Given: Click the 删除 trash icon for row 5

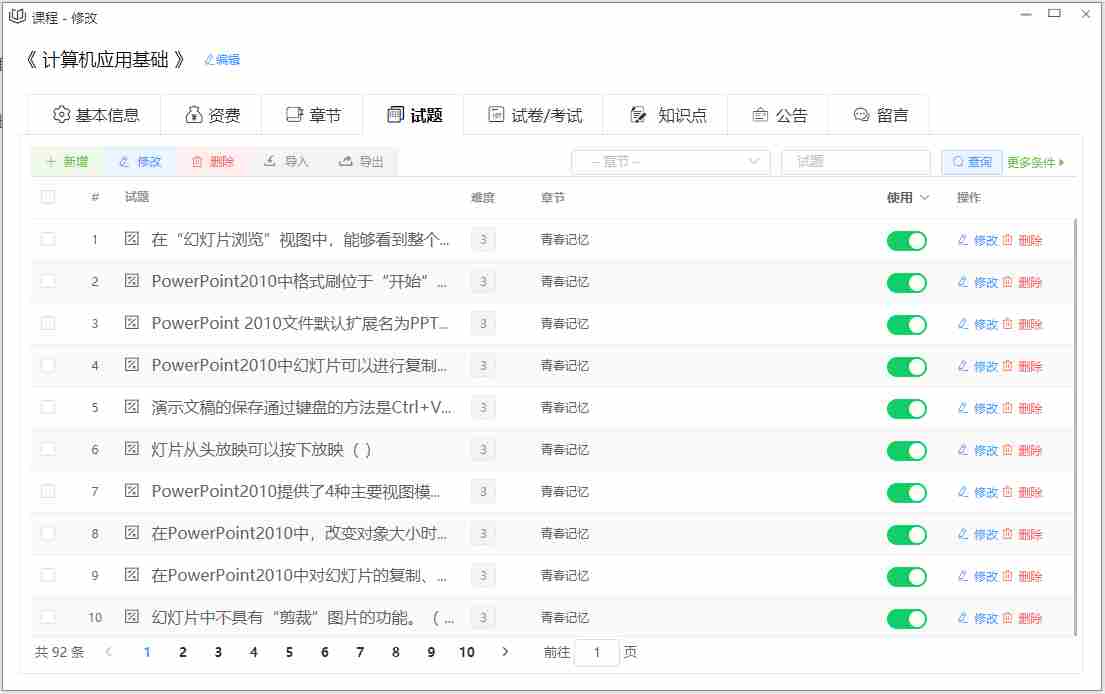Looking at the screenshot, I should 1008,408.
